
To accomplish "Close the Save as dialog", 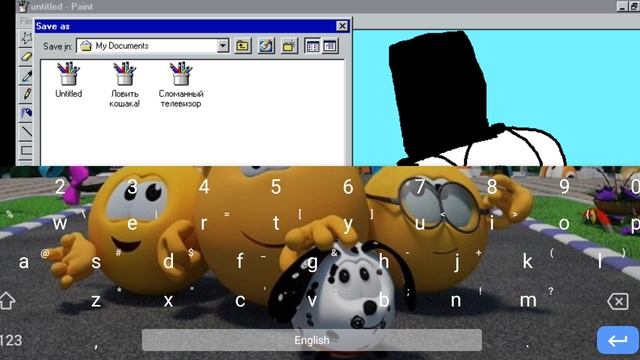I will tap(342, 26).
